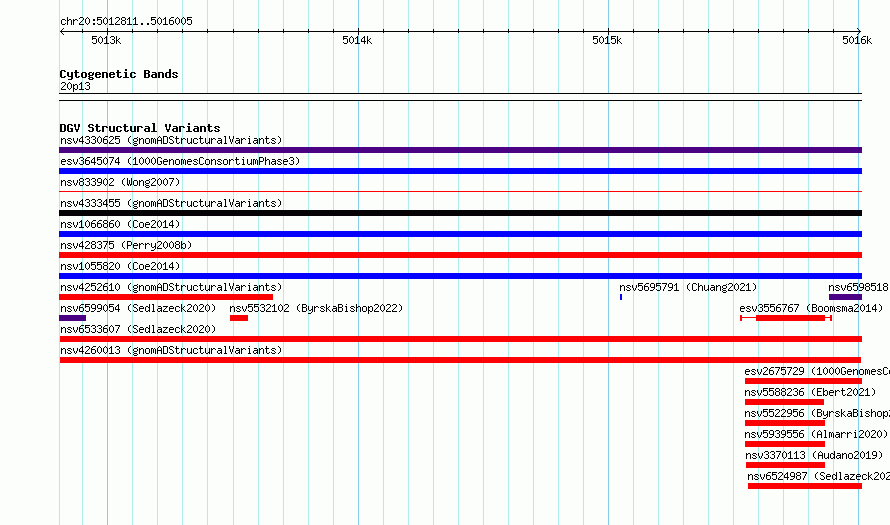Image resolution: width=890 pixels, height=525 pixels.
Task: Click the 5015k ruler tick label
Action: point(607,40)
